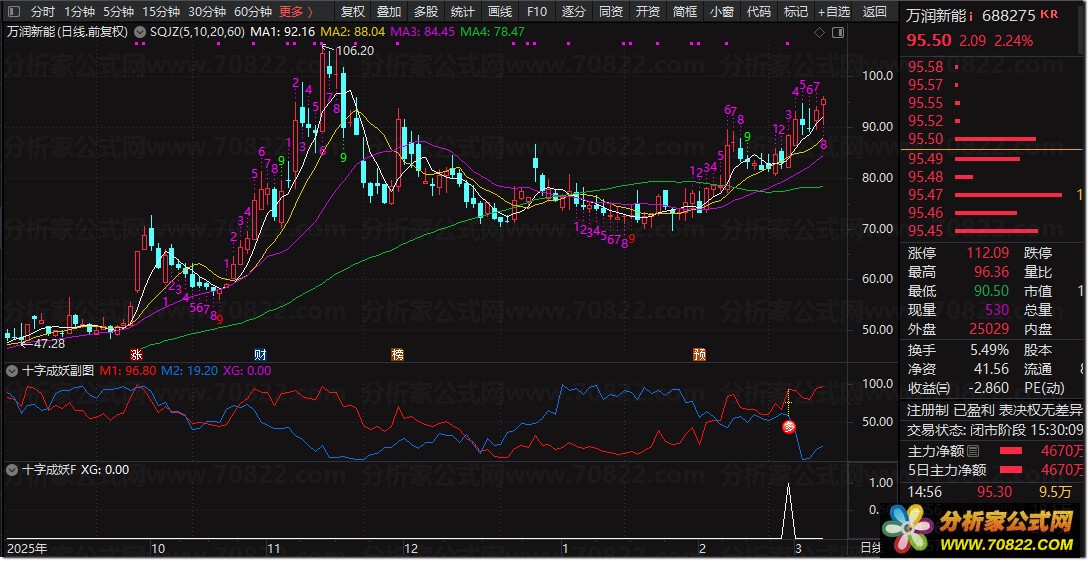Click the red 涨 event marker
This screenshot has height=561, width=1090.
click(136, 354)
